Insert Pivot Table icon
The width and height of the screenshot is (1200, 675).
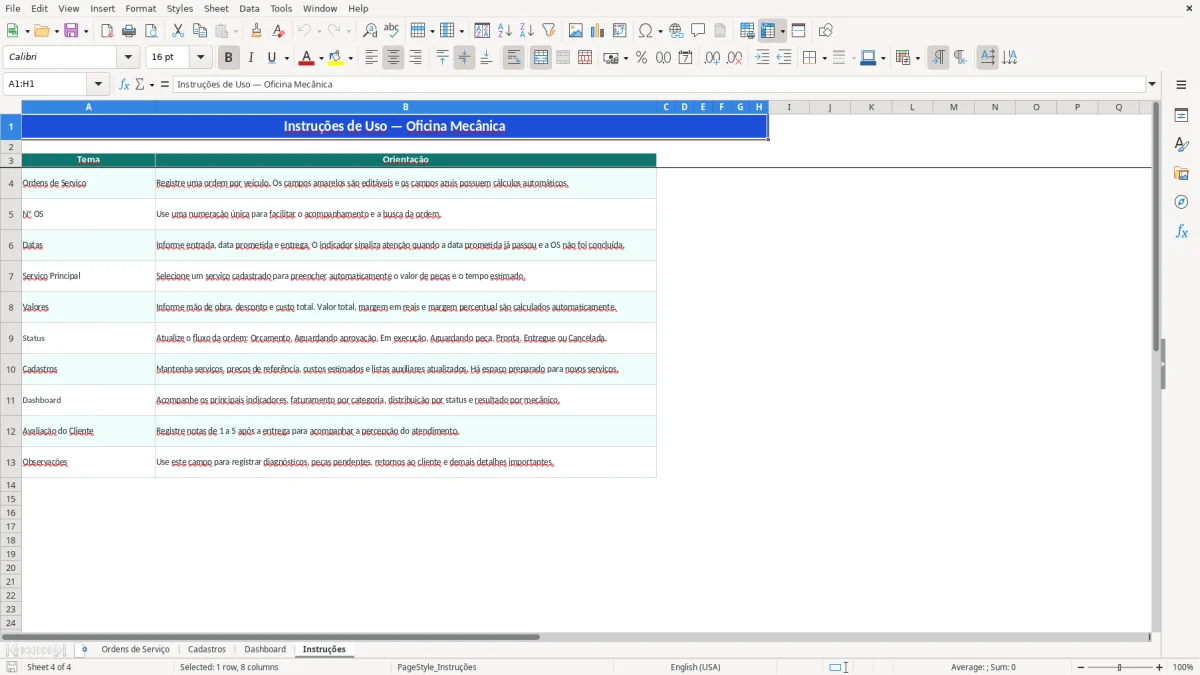coord(620,31)
